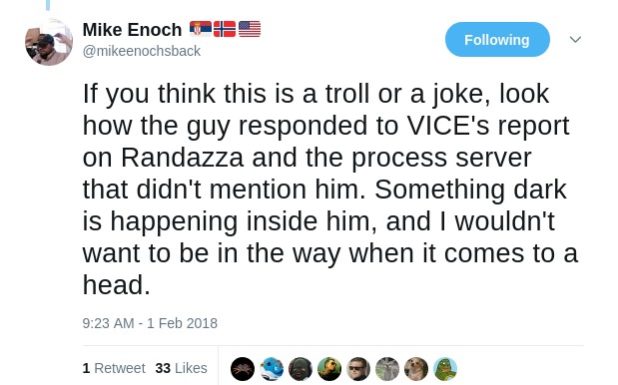
Task: View the 1 Retweet list
Action: tap(114, 368)
